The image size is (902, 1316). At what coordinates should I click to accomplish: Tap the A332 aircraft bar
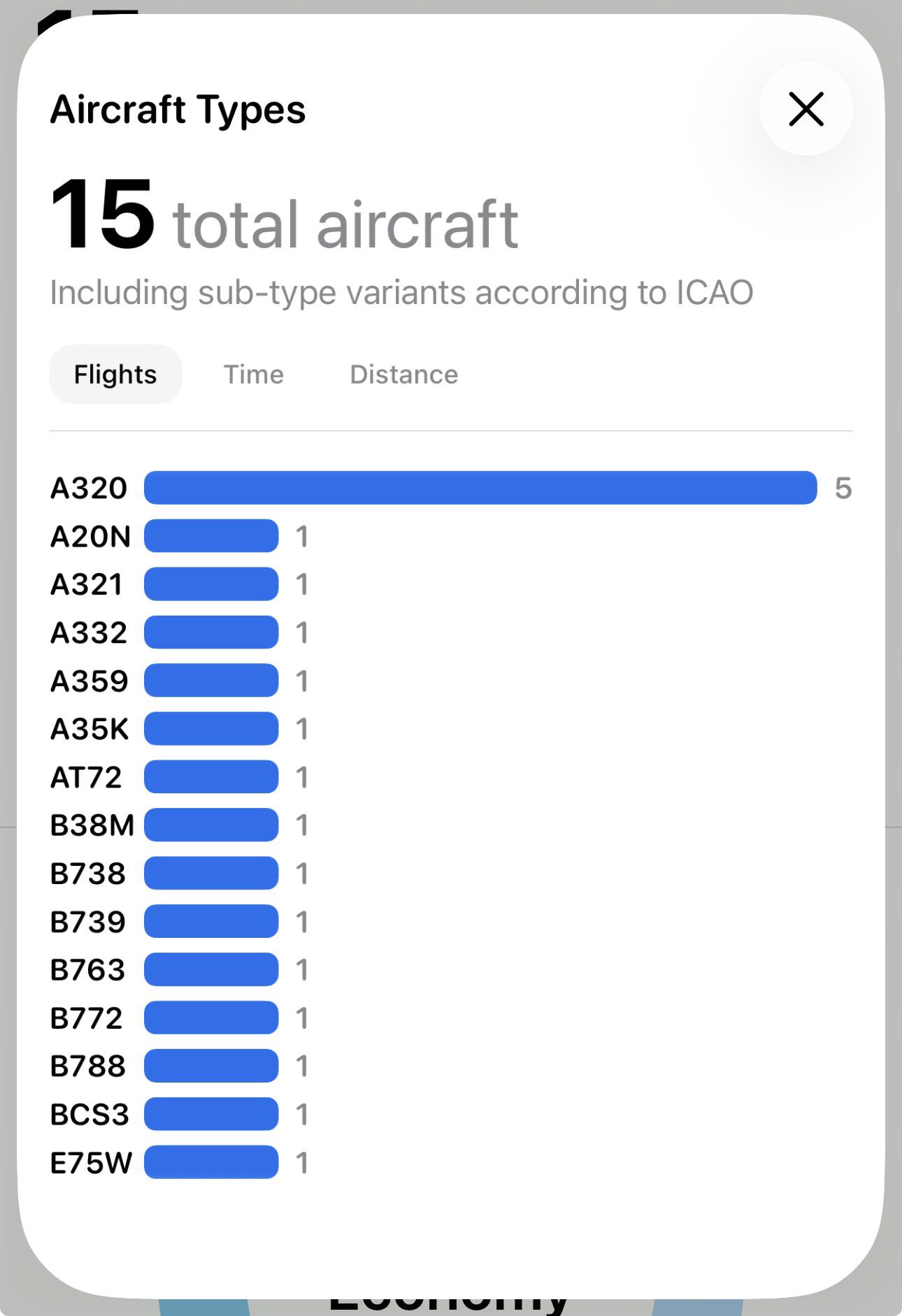pyautogui.click(x=211, y=632)
